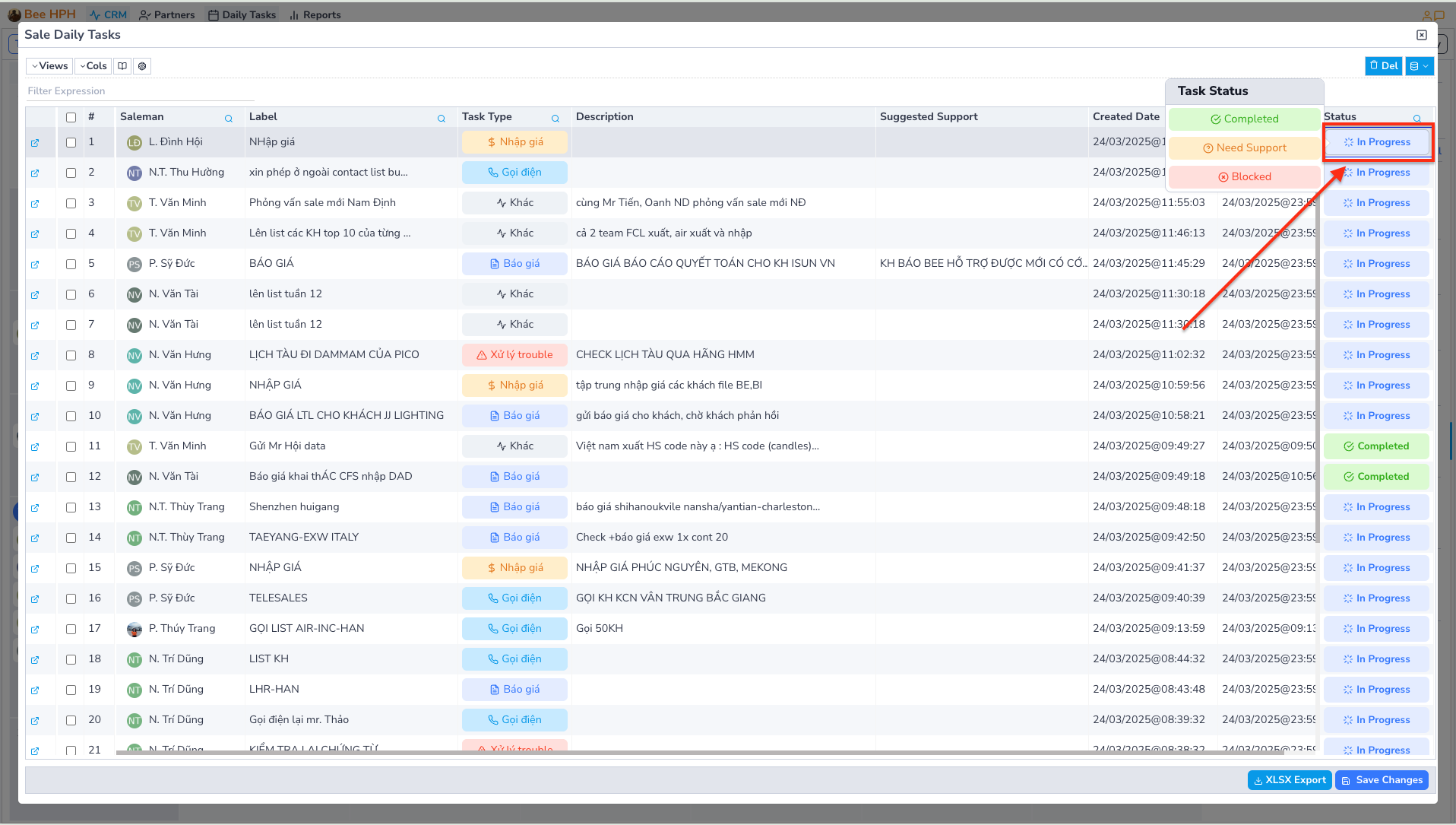Click the search icon in Task Type header
The width and height of the screenshot is (1456, 825).
[555, 118]
